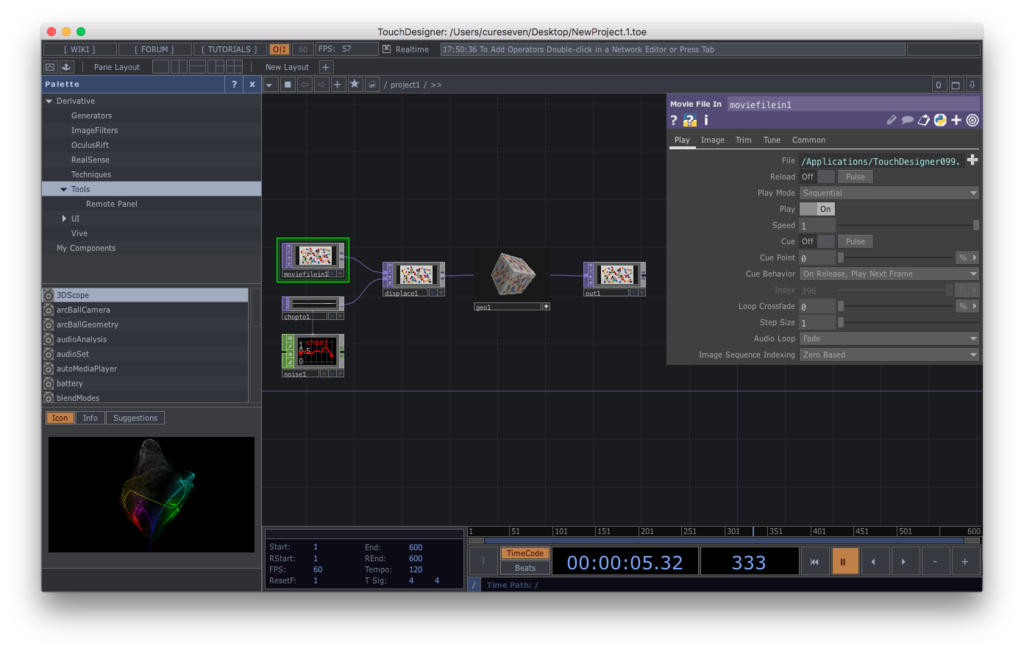This screenshot has width=1024, height=651.
Task: Select side-by-side split pane layout icon
Action: (179, 67)
